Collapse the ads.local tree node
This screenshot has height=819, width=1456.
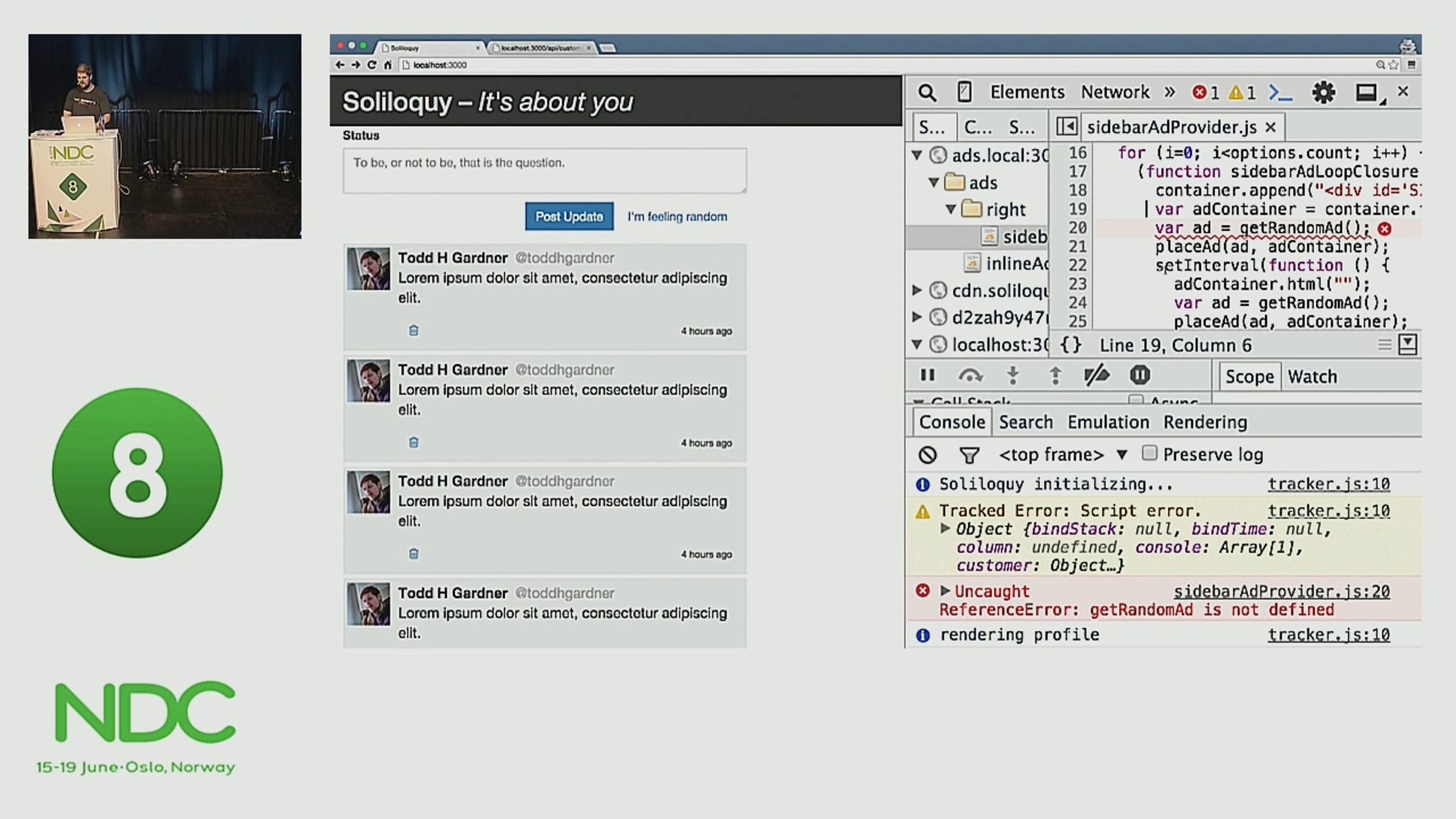(917, 155)
